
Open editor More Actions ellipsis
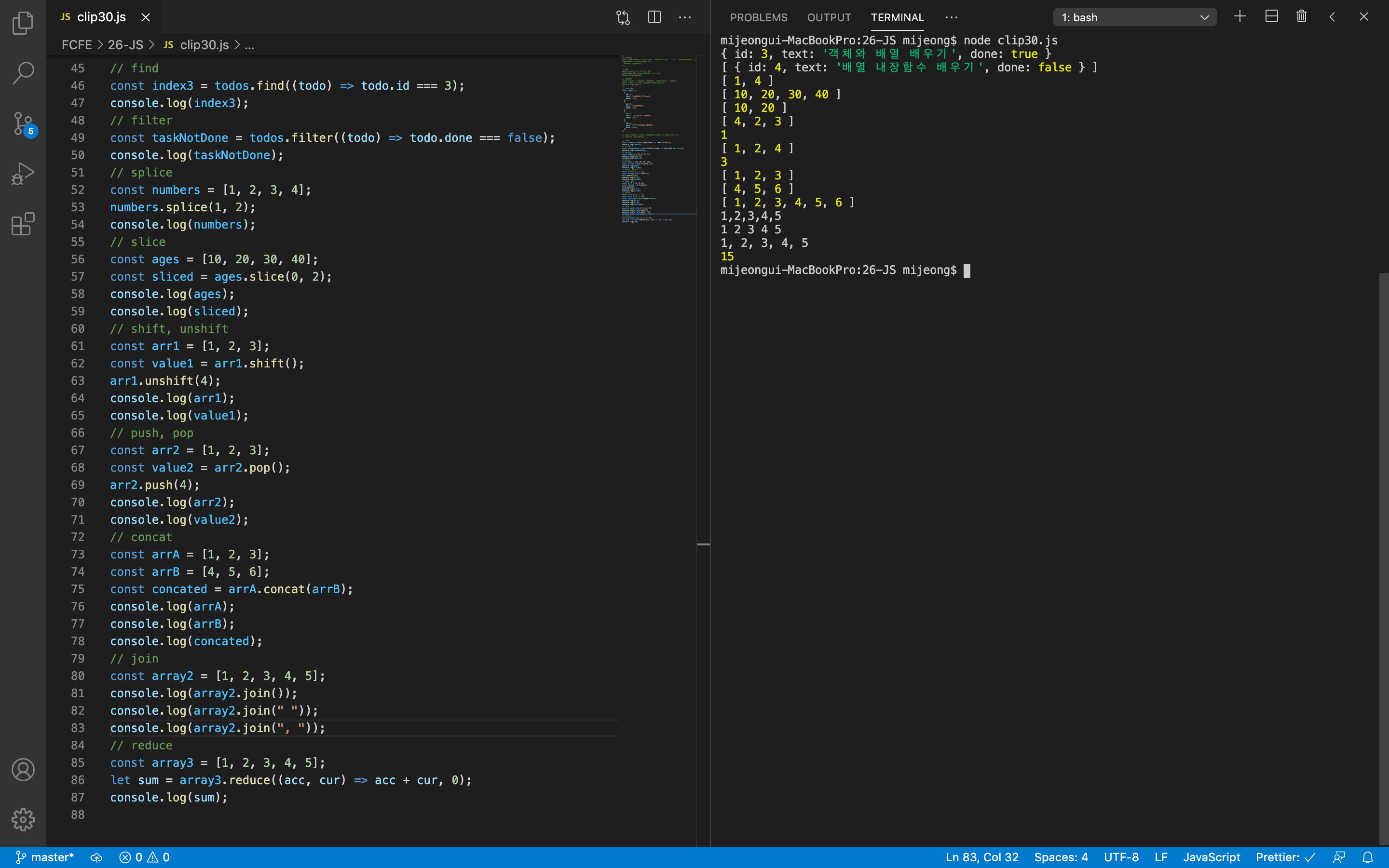[685, 17]
